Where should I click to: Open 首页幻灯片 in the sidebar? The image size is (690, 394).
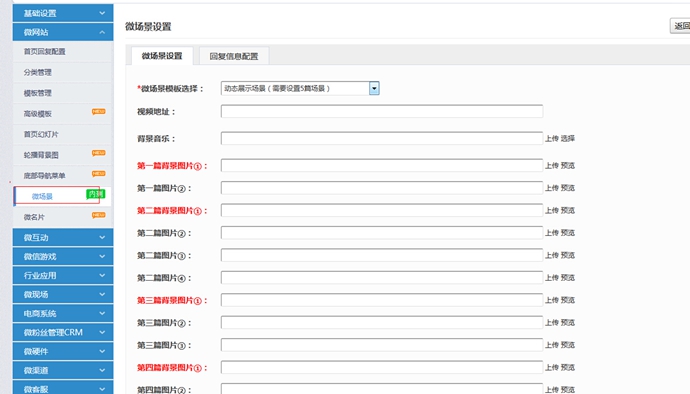coord(63,134)
